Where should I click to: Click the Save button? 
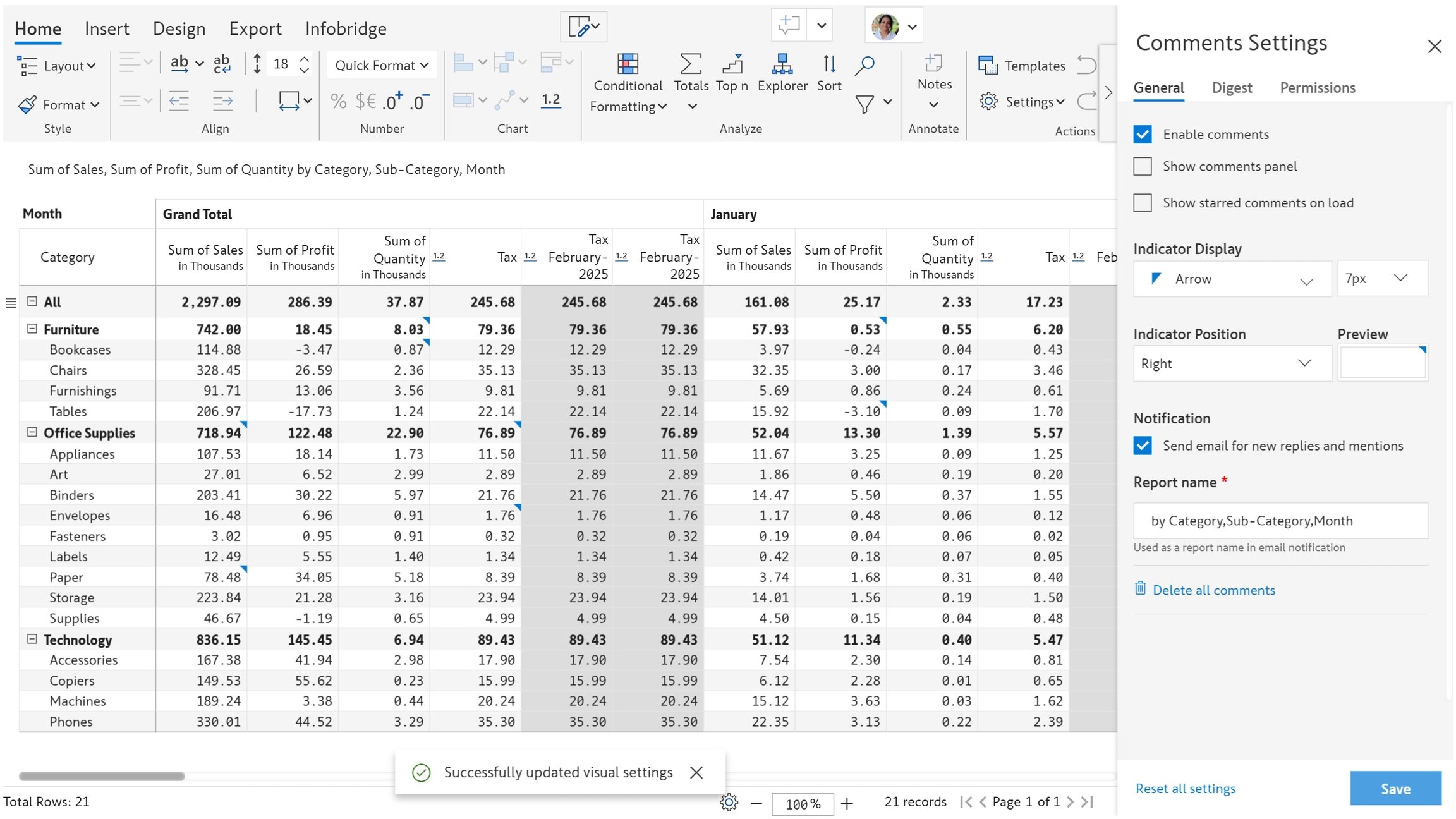click(x=1395, y=788)
